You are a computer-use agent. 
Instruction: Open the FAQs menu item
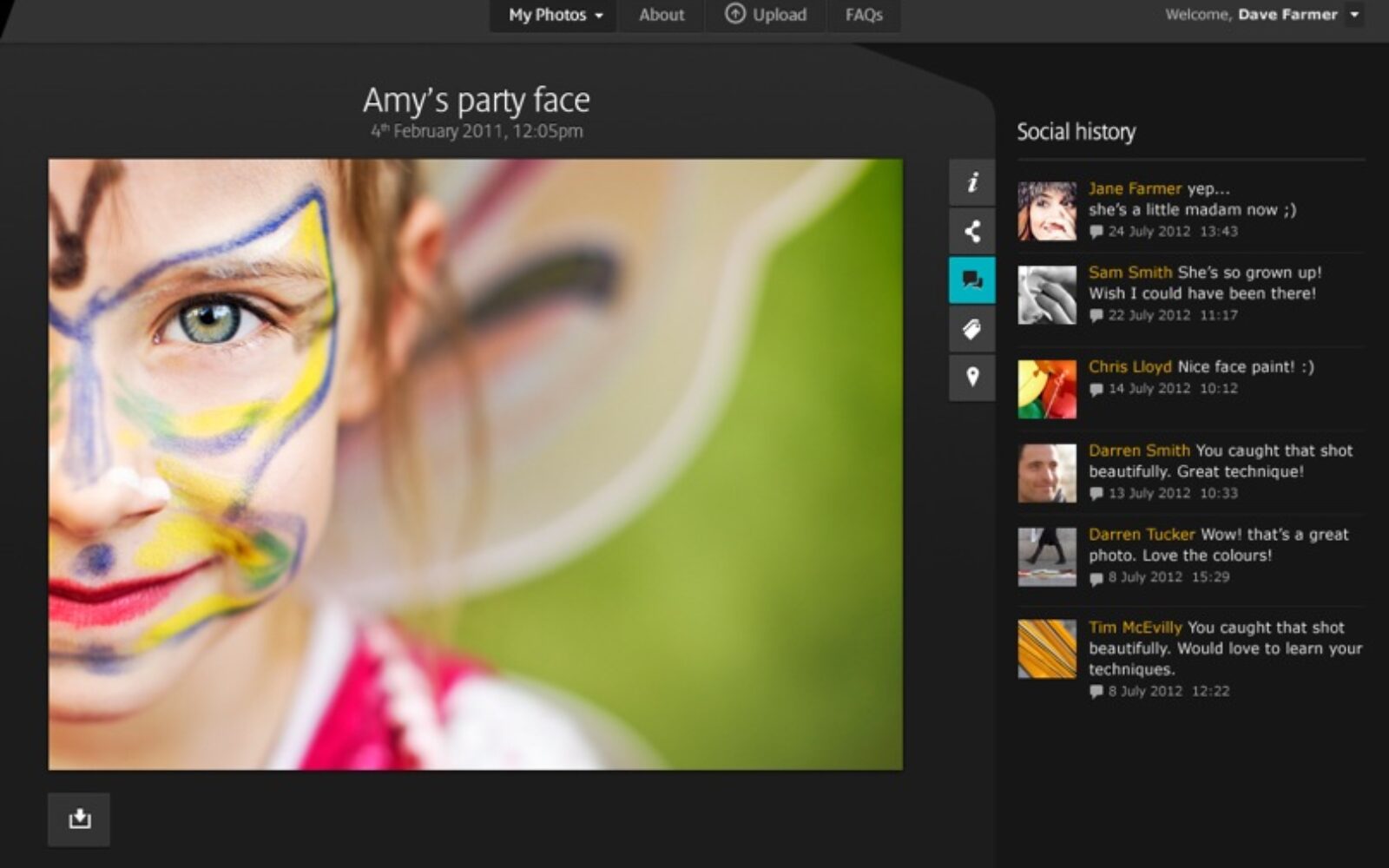[864, 15]
